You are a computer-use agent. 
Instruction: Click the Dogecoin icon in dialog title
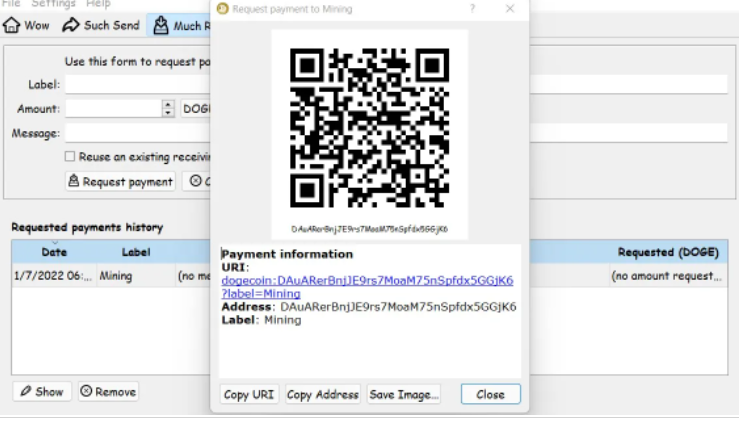(222, 8)
